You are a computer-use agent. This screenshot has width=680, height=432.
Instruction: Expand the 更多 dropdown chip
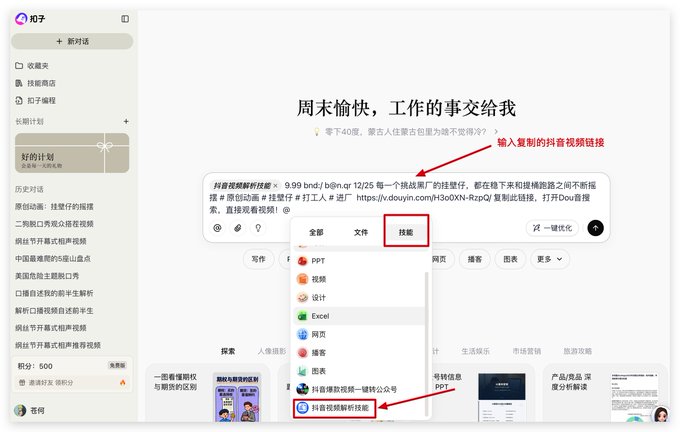click(x=549, y=259)
